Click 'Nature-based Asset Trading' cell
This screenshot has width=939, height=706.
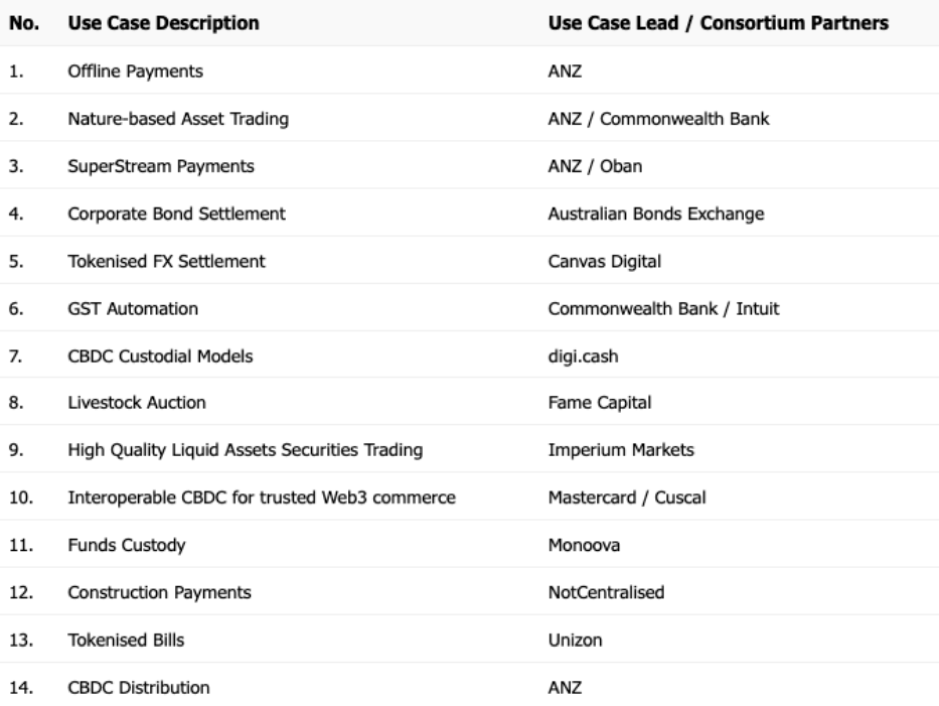point(178,119)
